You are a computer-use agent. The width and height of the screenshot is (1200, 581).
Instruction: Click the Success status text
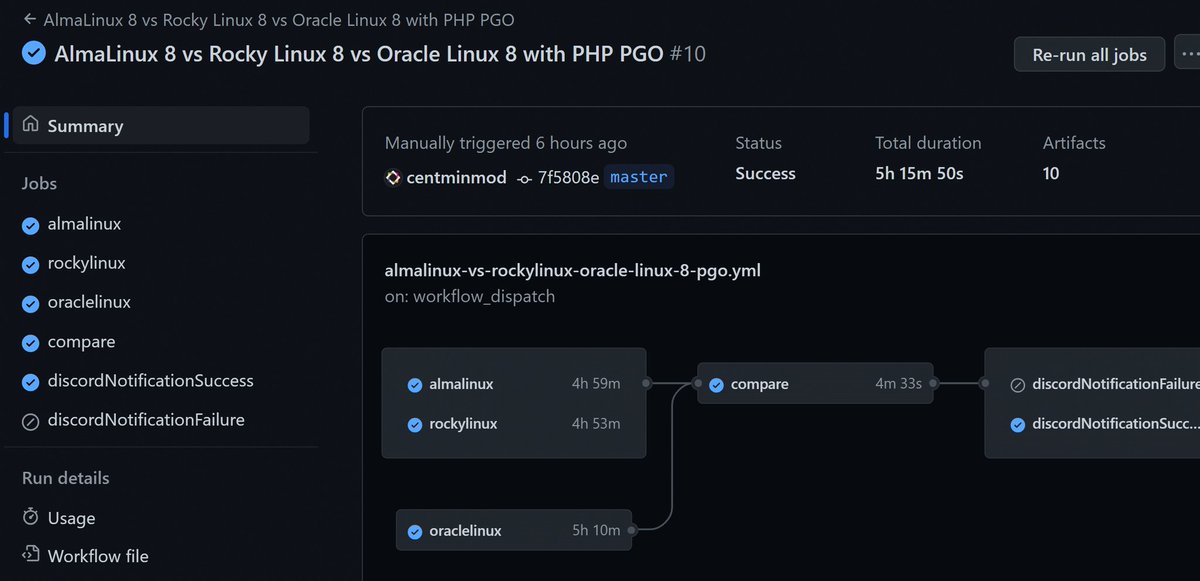765,174
